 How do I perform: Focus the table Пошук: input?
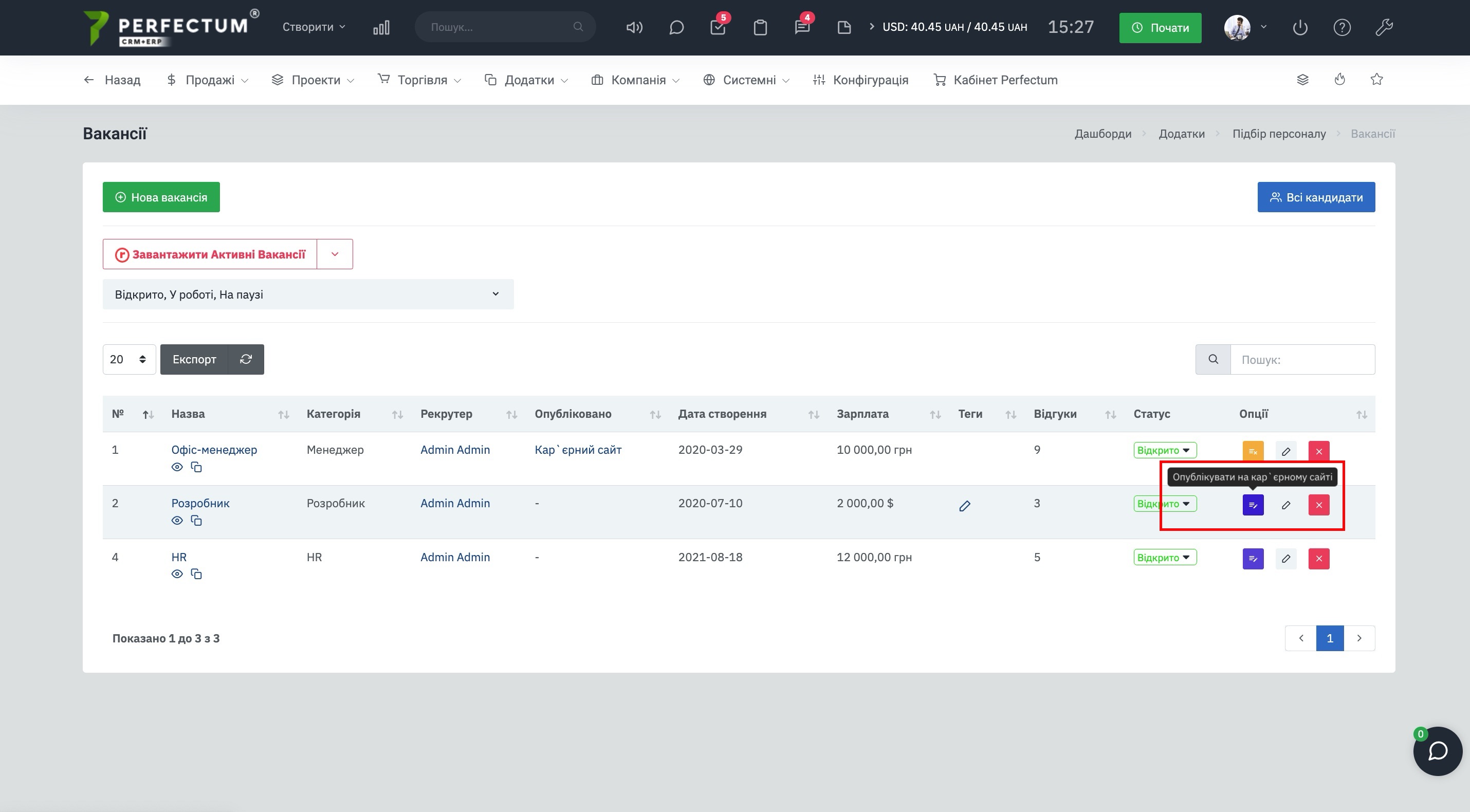pos(1302,359)
